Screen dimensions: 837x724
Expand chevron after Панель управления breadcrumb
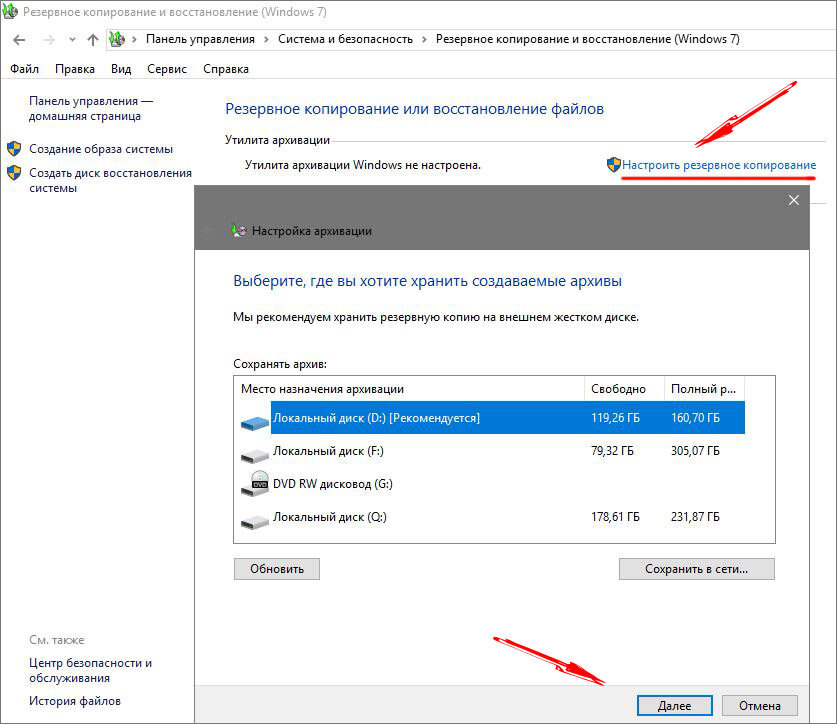(x=266, y=40)
